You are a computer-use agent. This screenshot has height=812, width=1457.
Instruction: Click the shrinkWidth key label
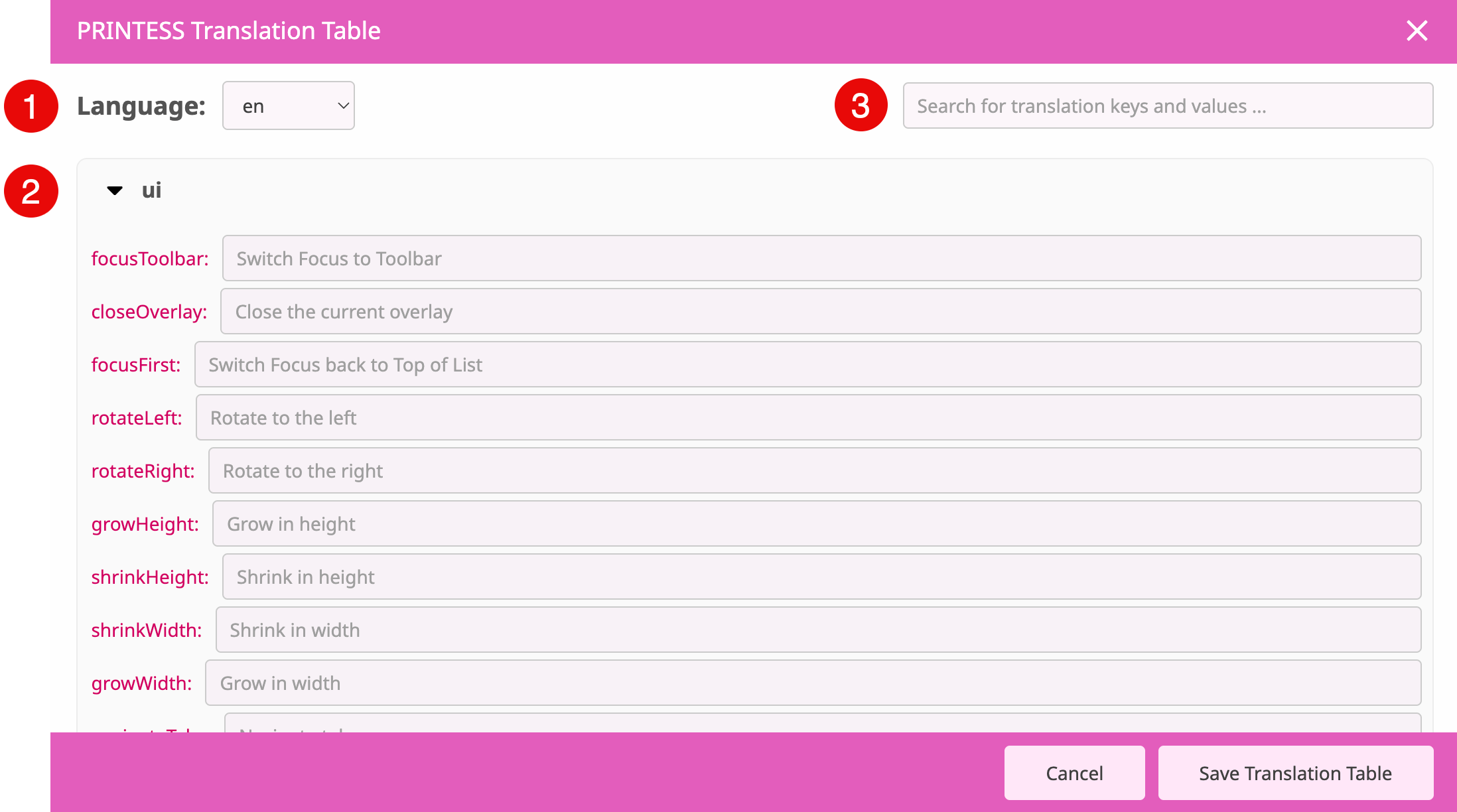point(147,630)
